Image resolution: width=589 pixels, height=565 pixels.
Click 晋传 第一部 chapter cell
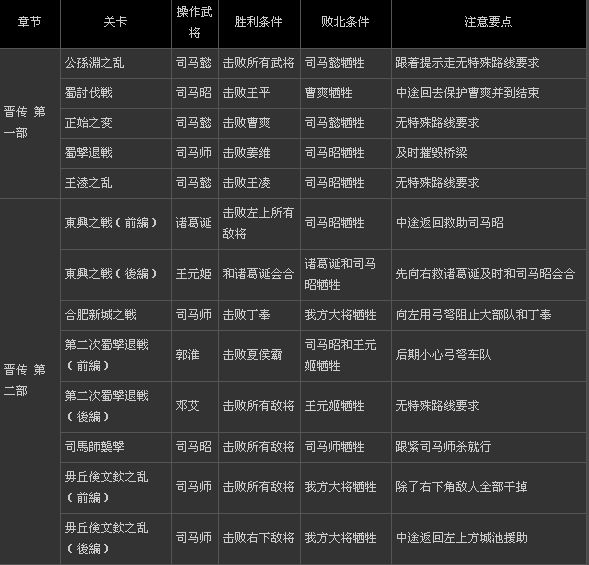pos(30,123)
